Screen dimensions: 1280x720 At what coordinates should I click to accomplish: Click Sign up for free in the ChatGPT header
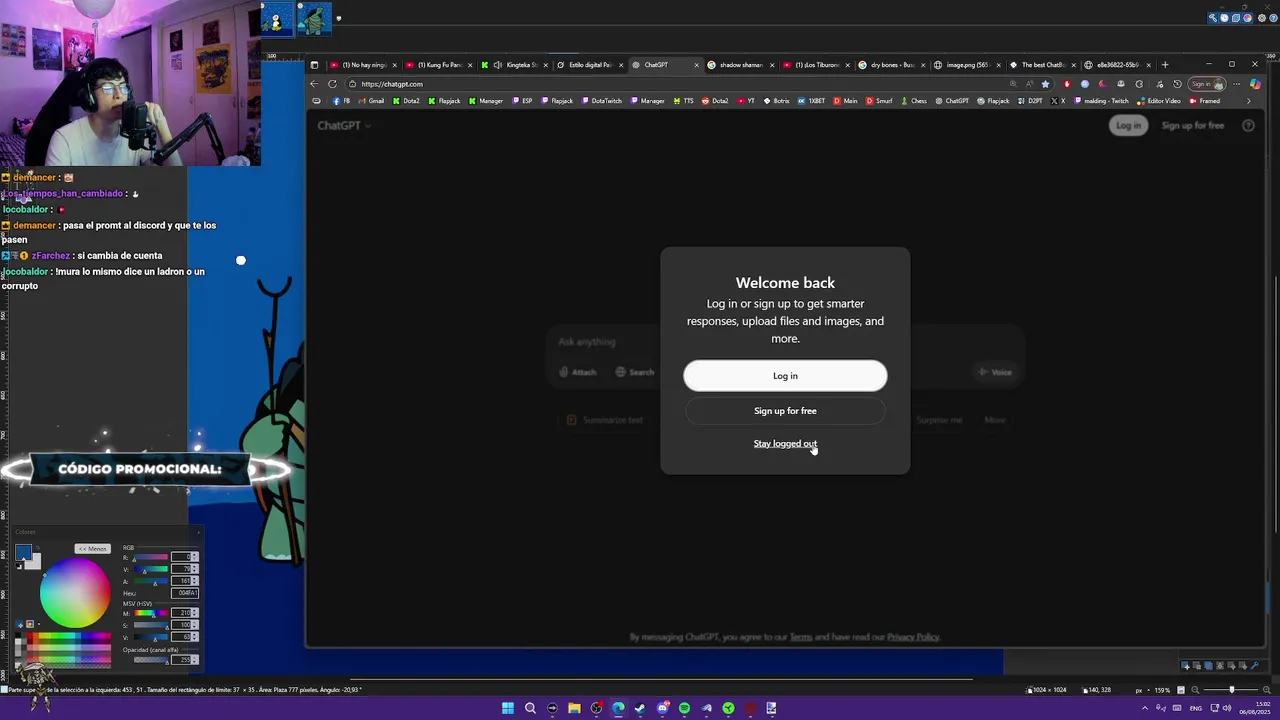point(1193,126)
